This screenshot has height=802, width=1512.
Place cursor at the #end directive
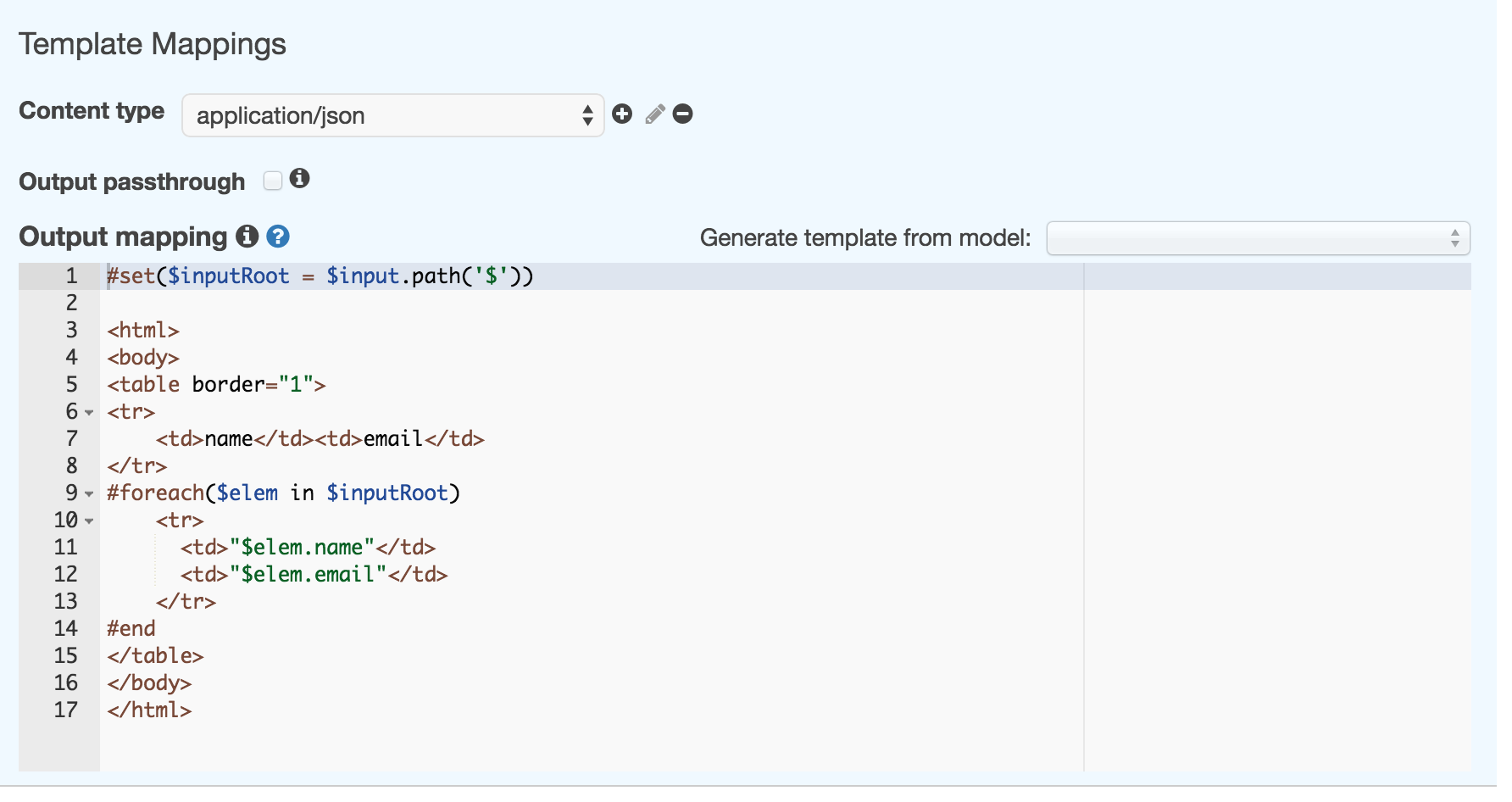point(131,629)
